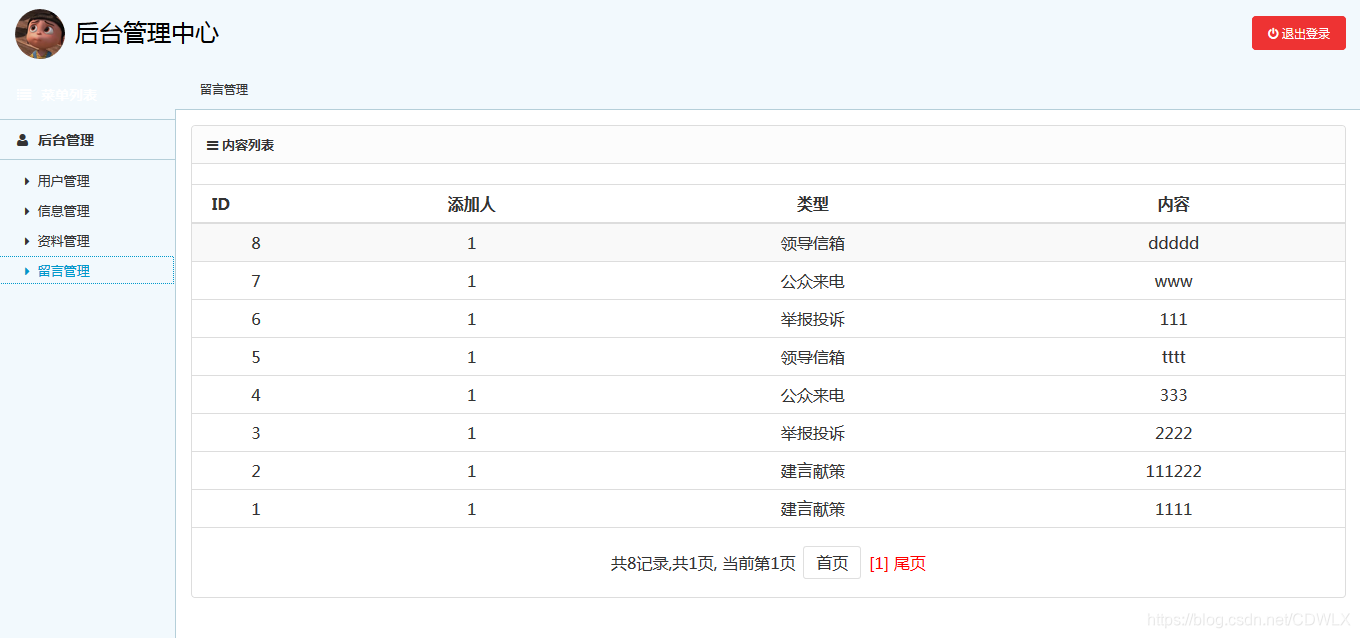Click ID cell with value 7
This screenshot has height=638, width=1360.
click(256, 281)
